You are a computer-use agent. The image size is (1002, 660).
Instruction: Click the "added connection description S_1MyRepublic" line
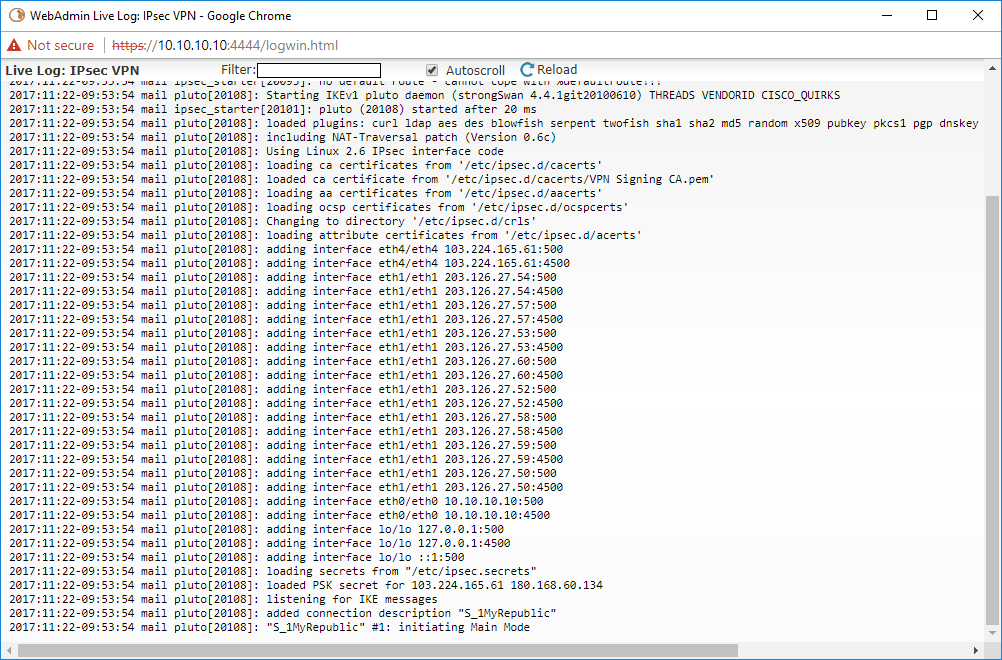[x=282, y=615]
